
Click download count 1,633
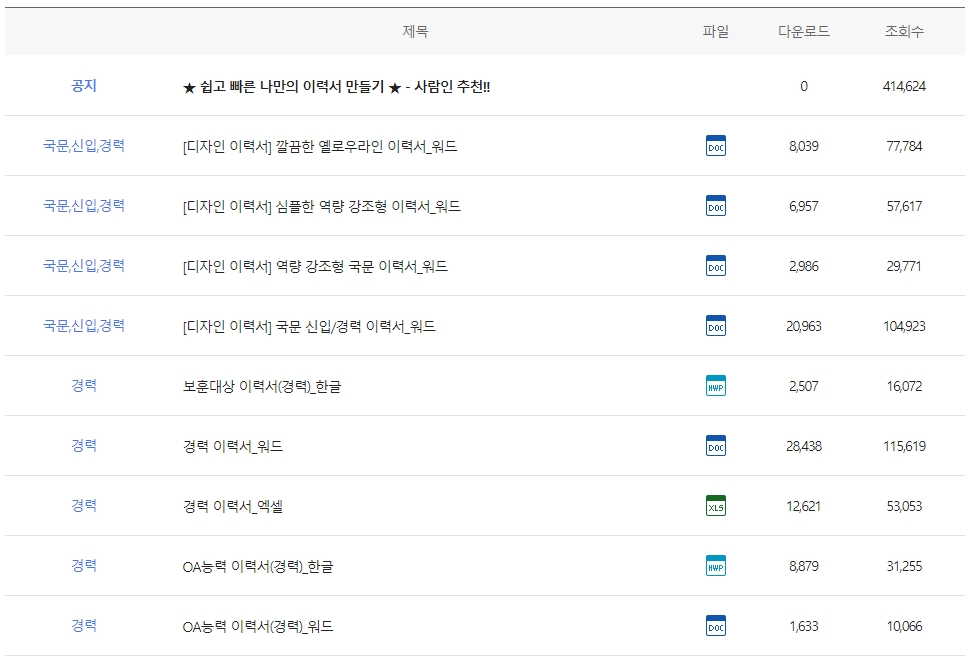pyautogui.click(x=803, y=627)
